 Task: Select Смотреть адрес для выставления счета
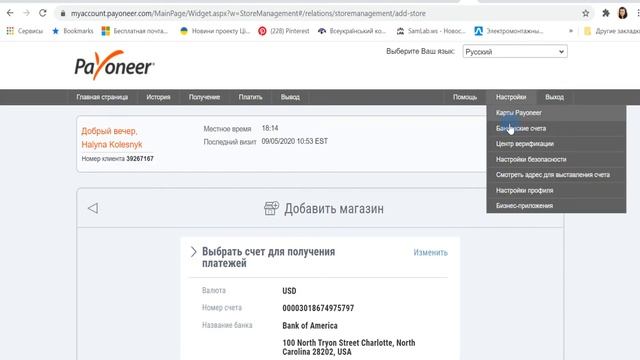[556, 175]
